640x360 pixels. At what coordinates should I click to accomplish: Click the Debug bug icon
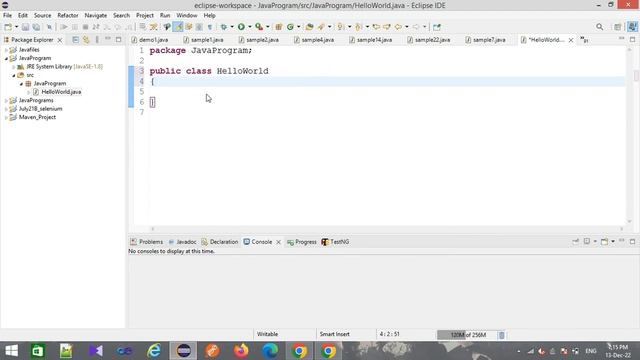224,27
